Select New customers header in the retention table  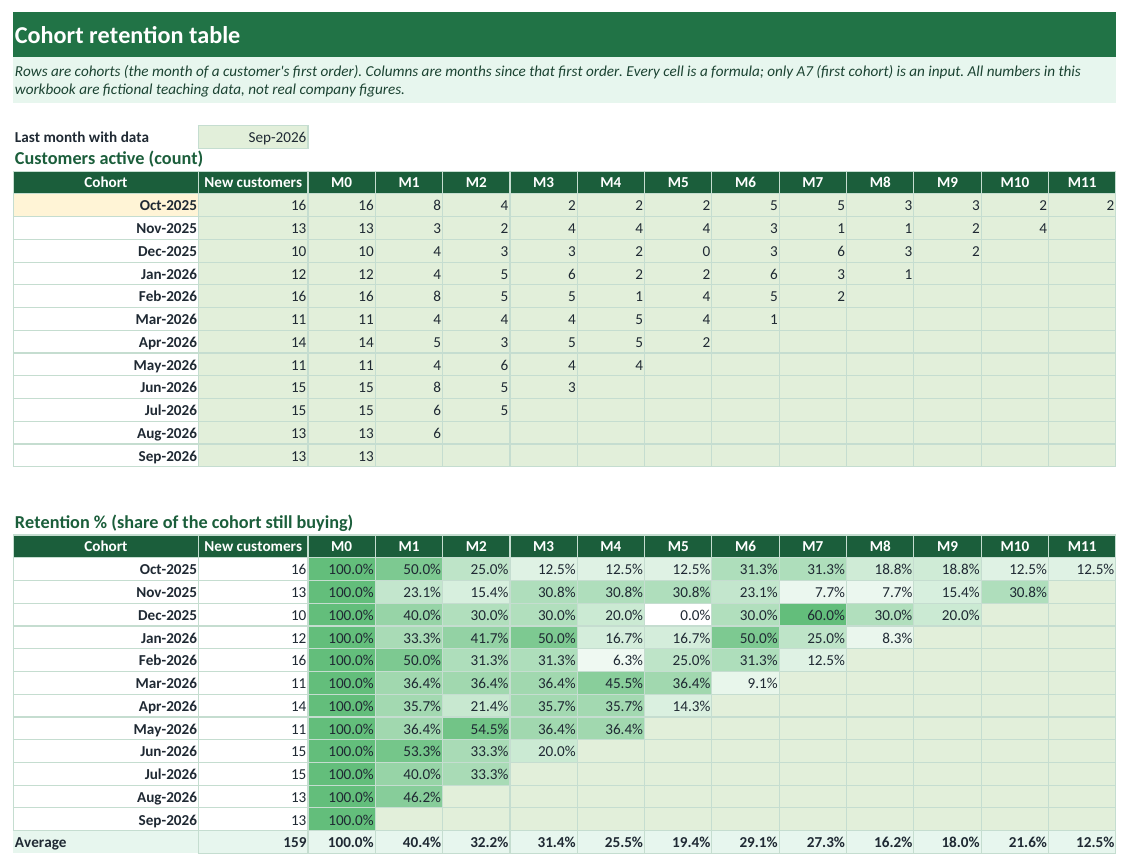(x=253, y=546)
